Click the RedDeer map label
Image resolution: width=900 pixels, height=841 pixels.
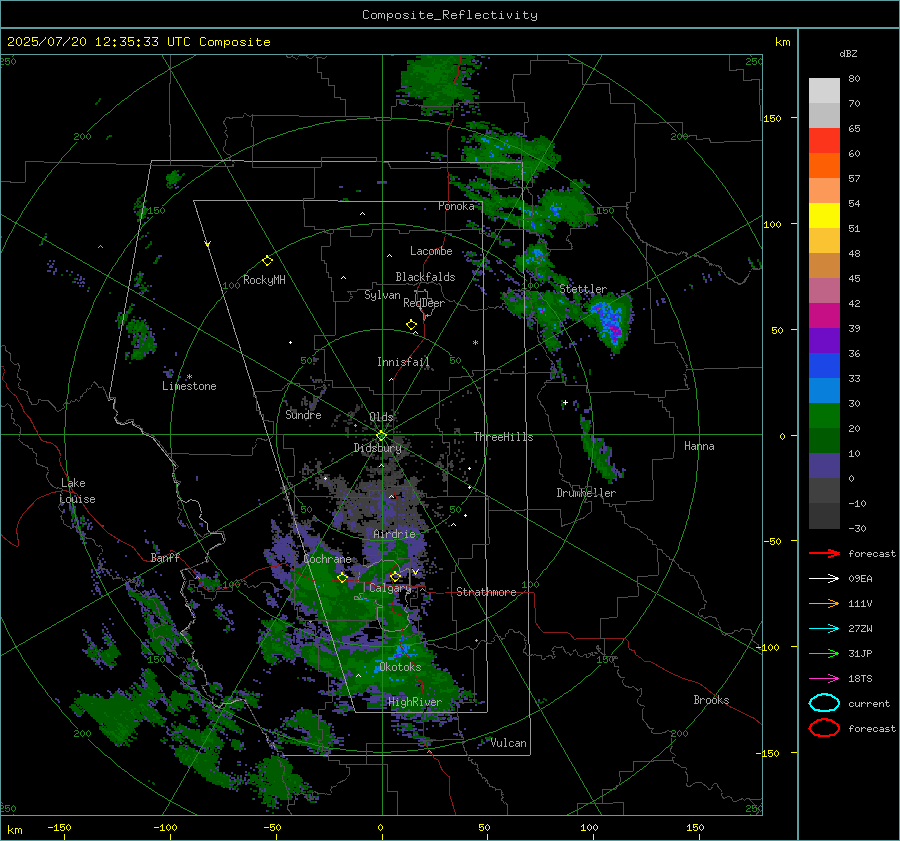click(x=424, y=303)
